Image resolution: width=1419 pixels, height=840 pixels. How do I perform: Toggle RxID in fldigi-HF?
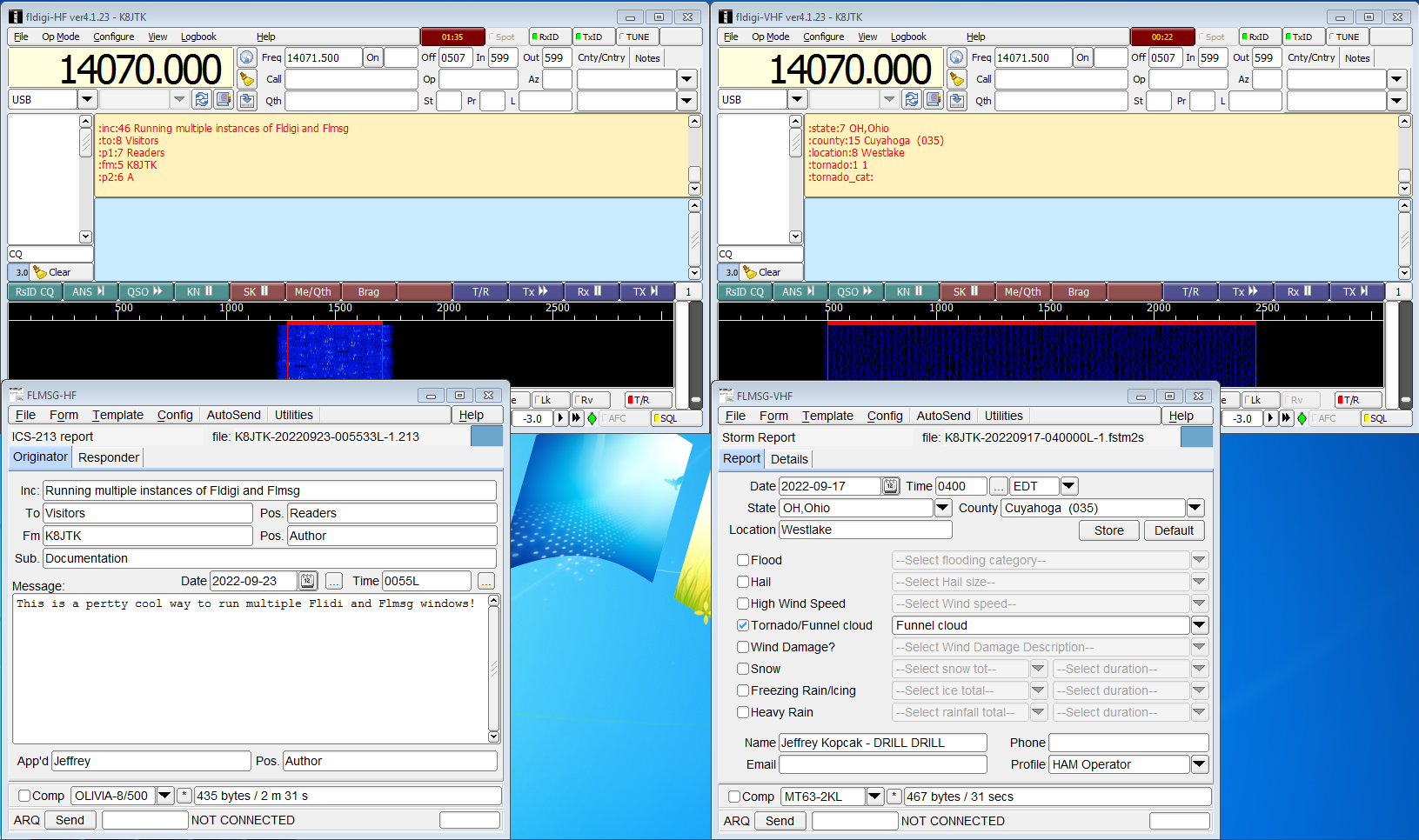coord(551,37)
